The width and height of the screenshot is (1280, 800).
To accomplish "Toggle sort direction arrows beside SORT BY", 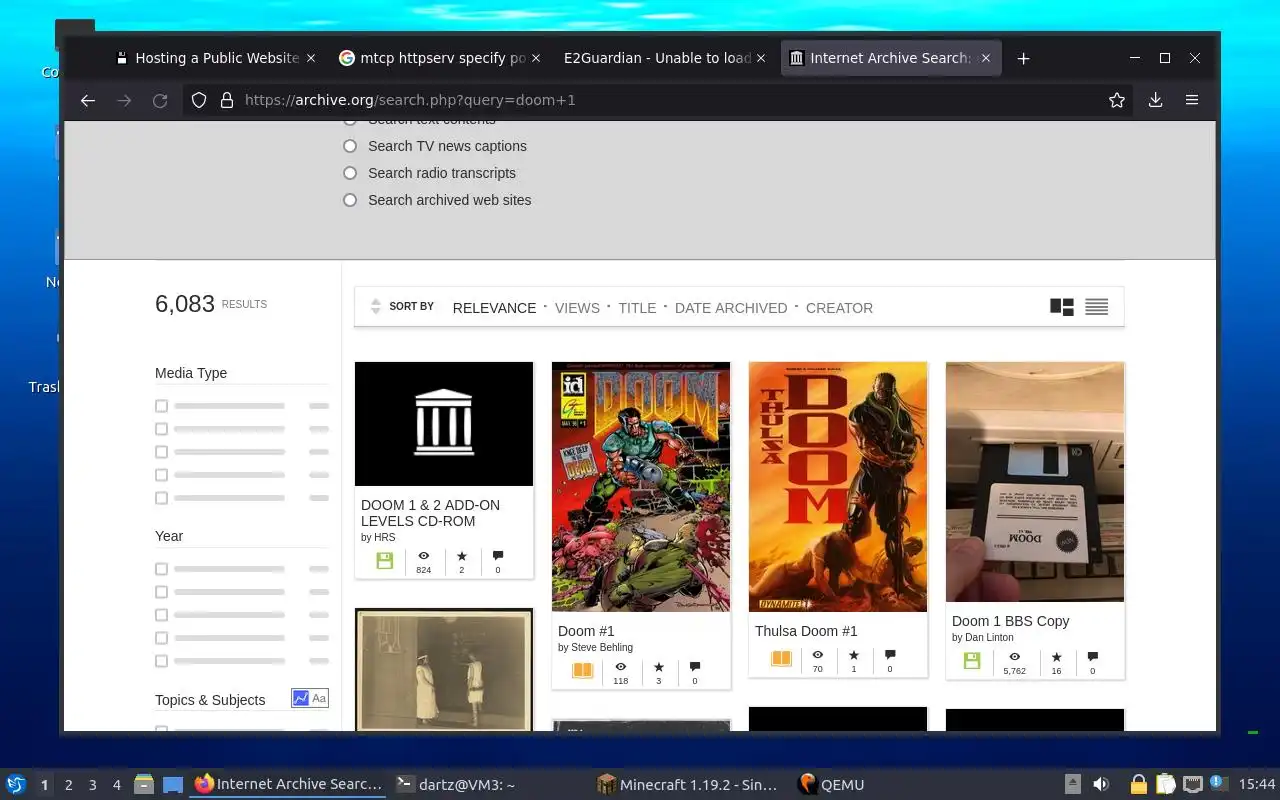I will pyautogui.click(x=376, y=307).
